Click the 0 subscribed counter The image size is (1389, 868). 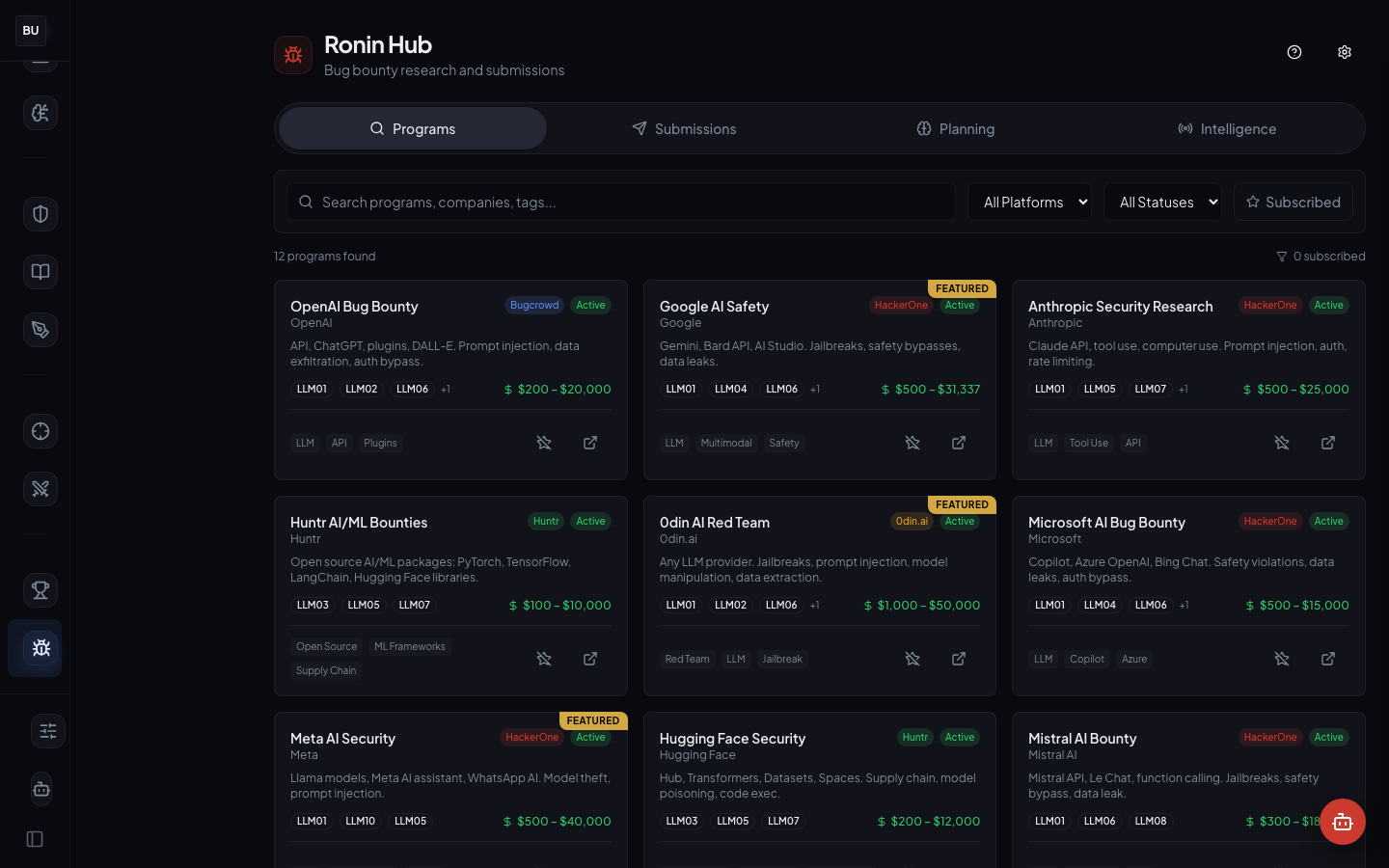tap(1321, 257)
